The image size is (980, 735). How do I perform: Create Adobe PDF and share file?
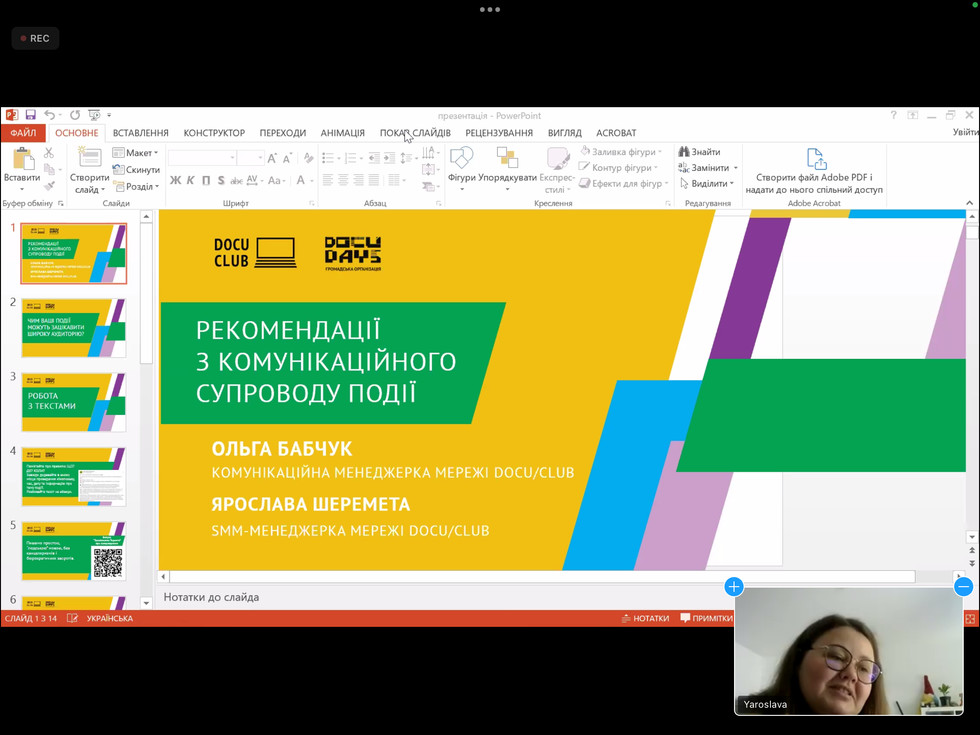(814, 171)
